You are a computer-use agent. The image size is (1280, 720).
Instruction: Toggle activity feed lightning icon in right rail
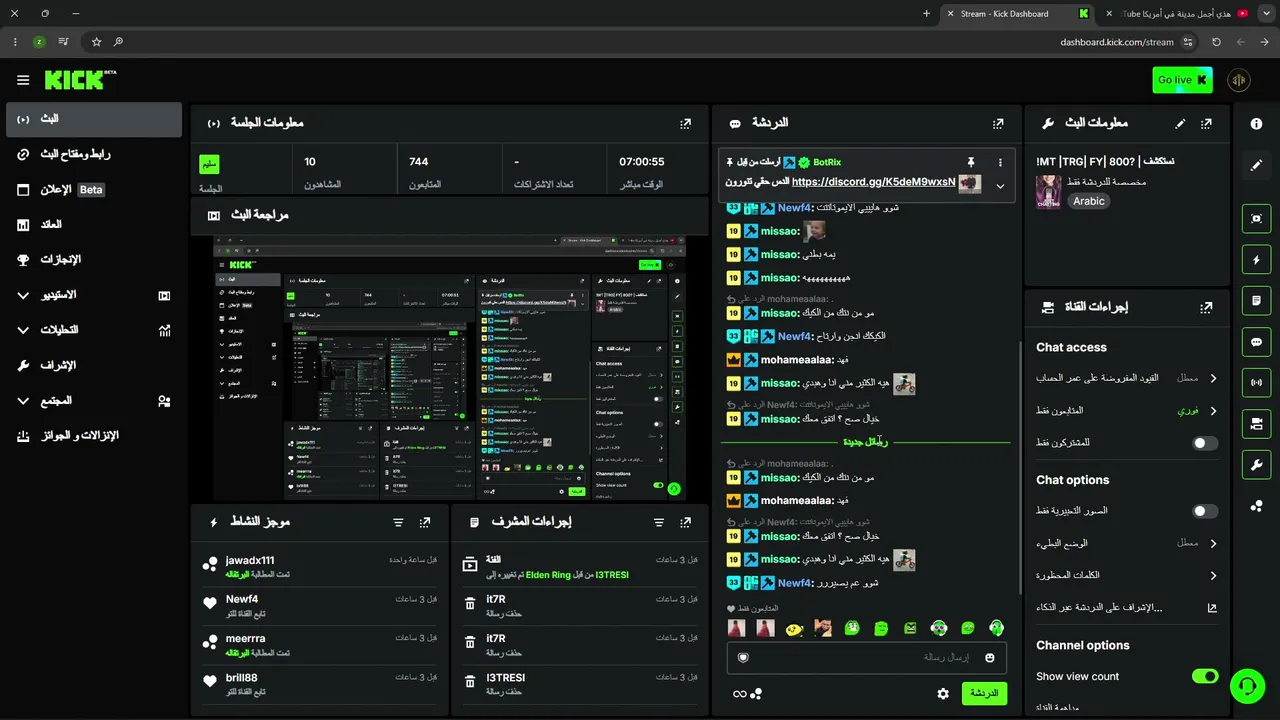(1256, 260)
